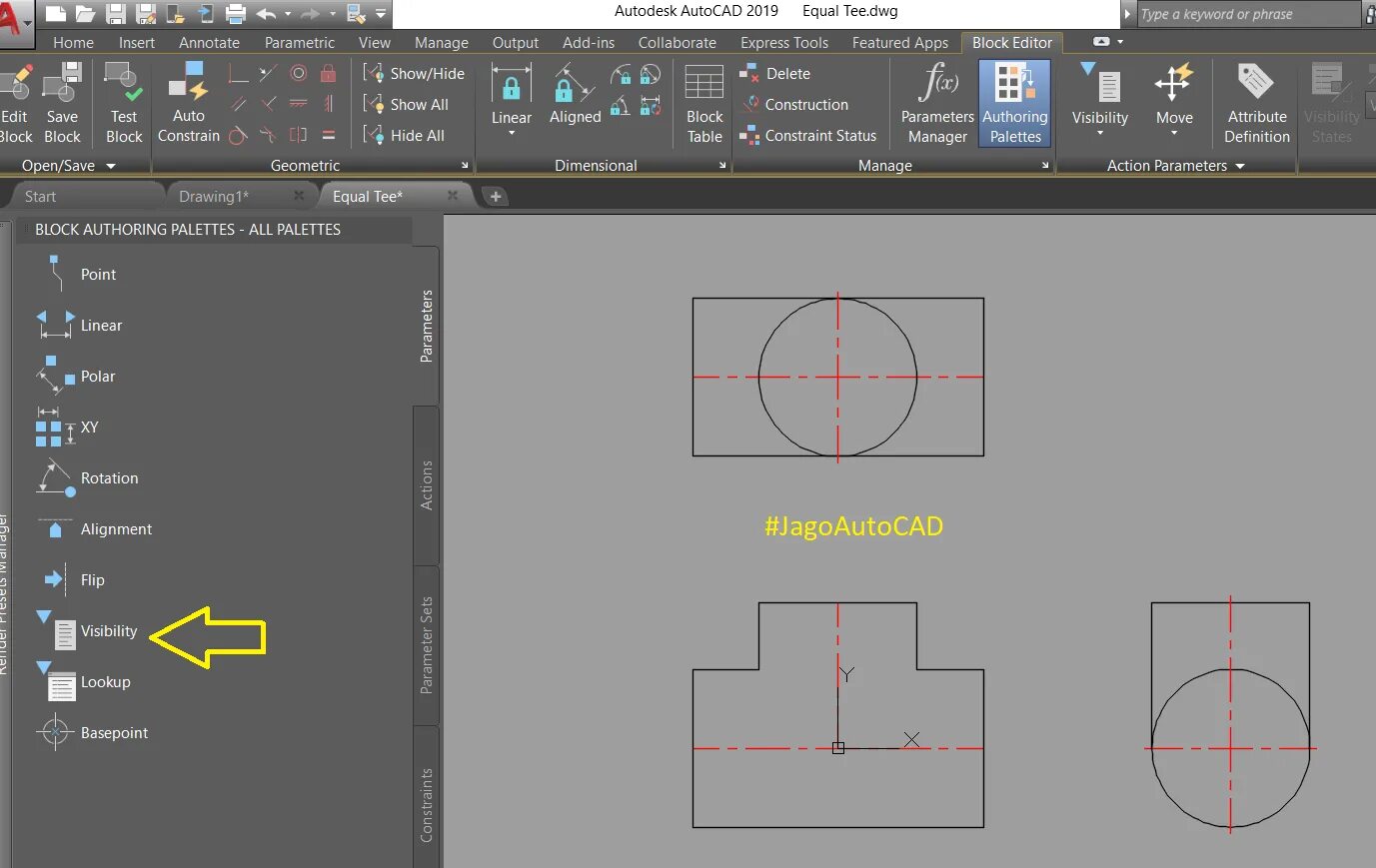This screenshot has width=1376, height=868.
Task: Switch to the Actions palette tab
Action: (427, 485)
